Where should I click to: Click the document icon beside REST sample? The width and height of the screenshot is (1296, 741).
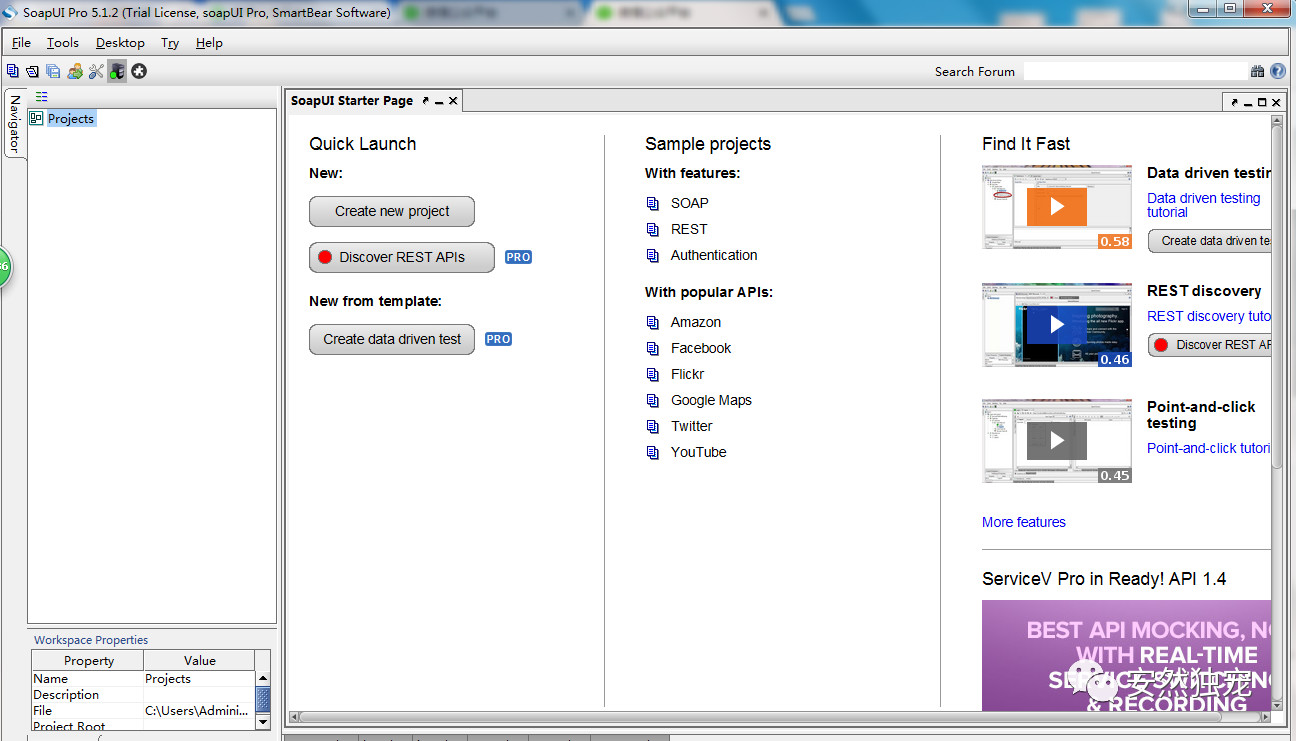coord(653,229)
